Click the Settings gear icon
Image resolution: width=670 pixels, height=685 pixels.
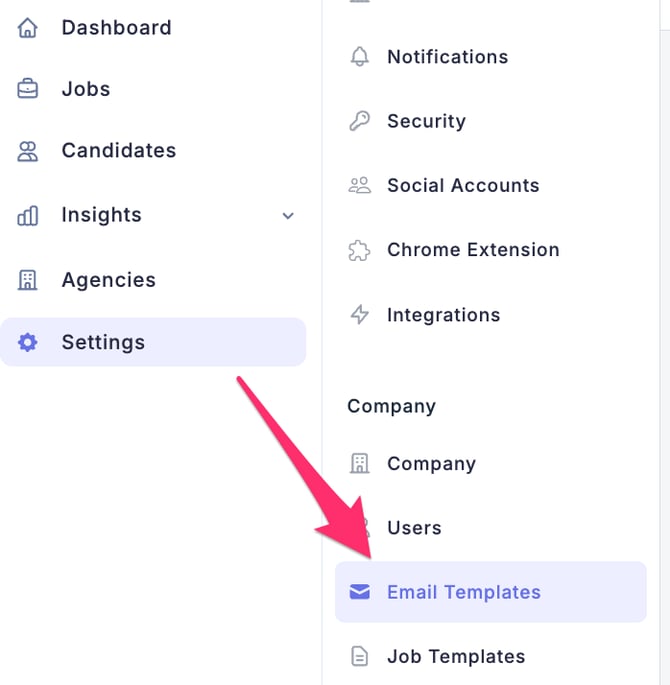point(28,343)
